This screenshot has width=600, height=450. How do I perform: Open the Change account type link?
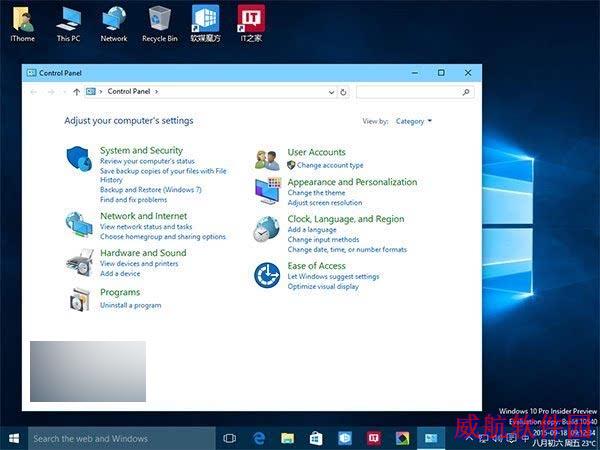tap(330, 165)
